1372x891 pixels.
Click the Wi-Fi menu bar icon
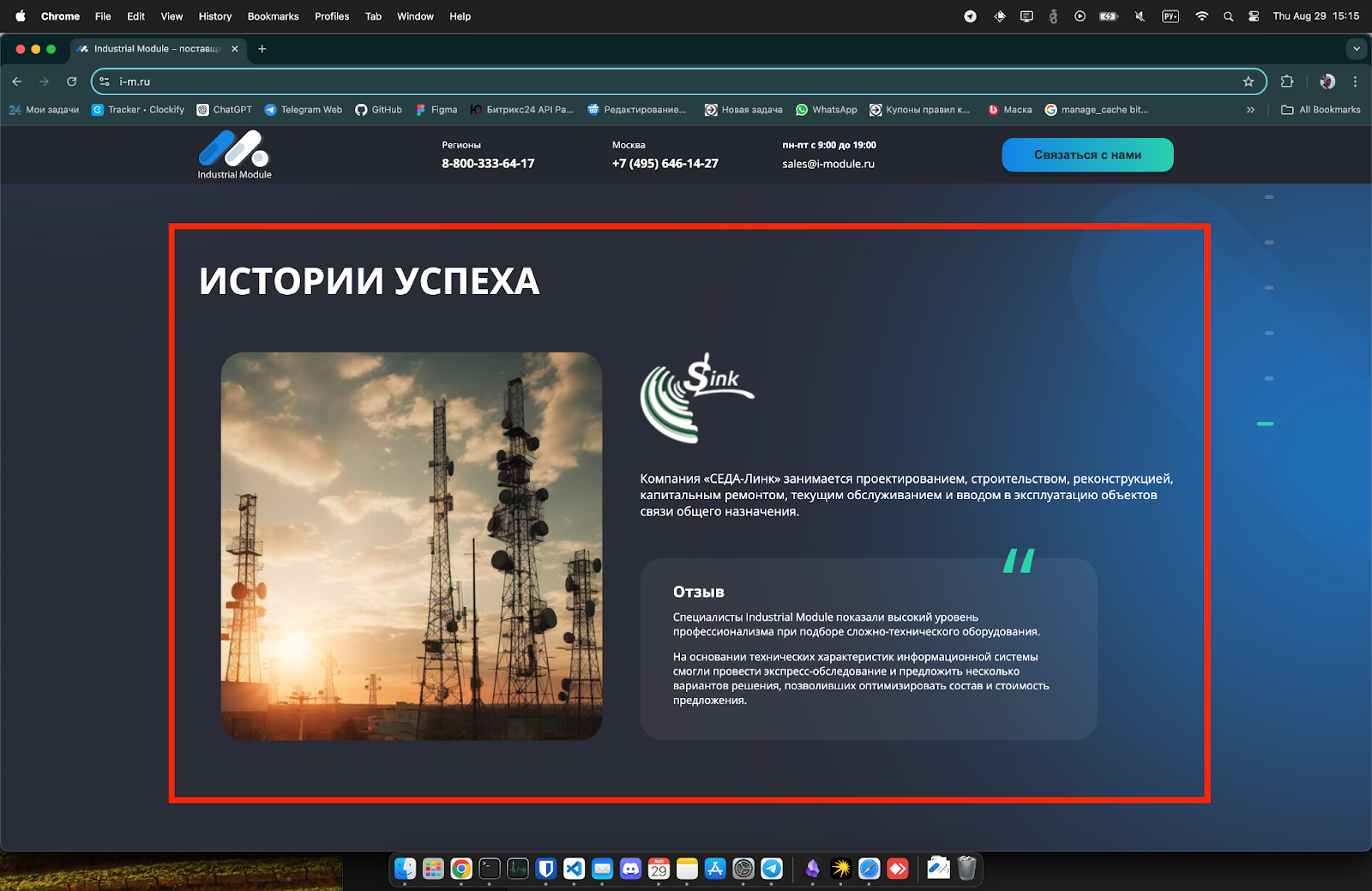pyautogui.click(x=1201, y=16)
